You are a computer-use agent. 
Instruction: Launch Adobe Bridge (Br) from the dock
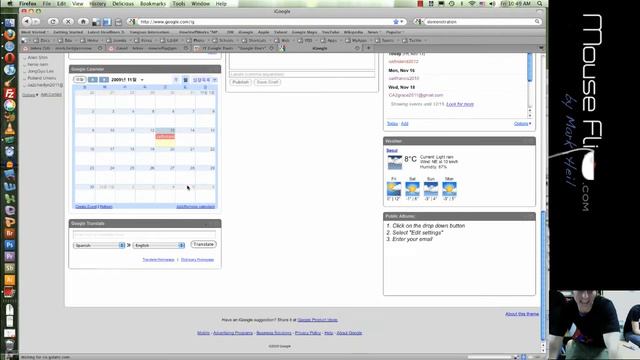(10, 233)
